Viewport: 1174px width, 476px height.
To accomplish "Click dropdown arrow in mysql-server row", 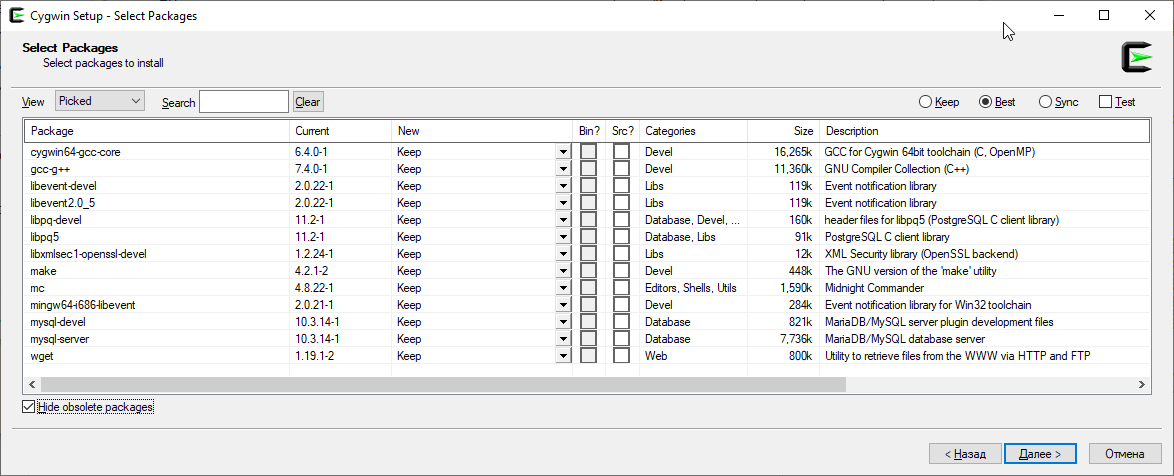I will [563, 339].
